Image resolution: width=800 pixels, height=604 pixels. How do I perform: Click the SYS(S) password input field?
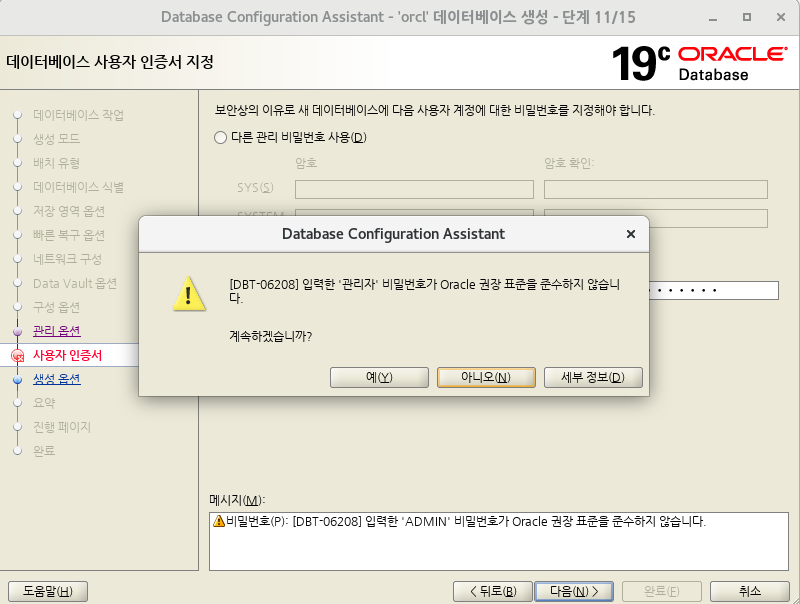[414, 189]
